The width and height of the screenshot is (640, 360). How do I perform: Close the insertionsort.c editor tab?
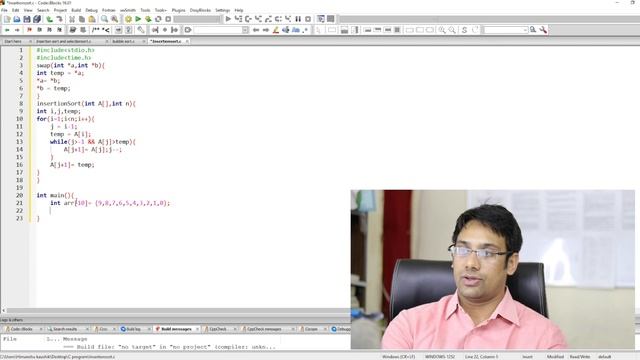click(187, 42)
